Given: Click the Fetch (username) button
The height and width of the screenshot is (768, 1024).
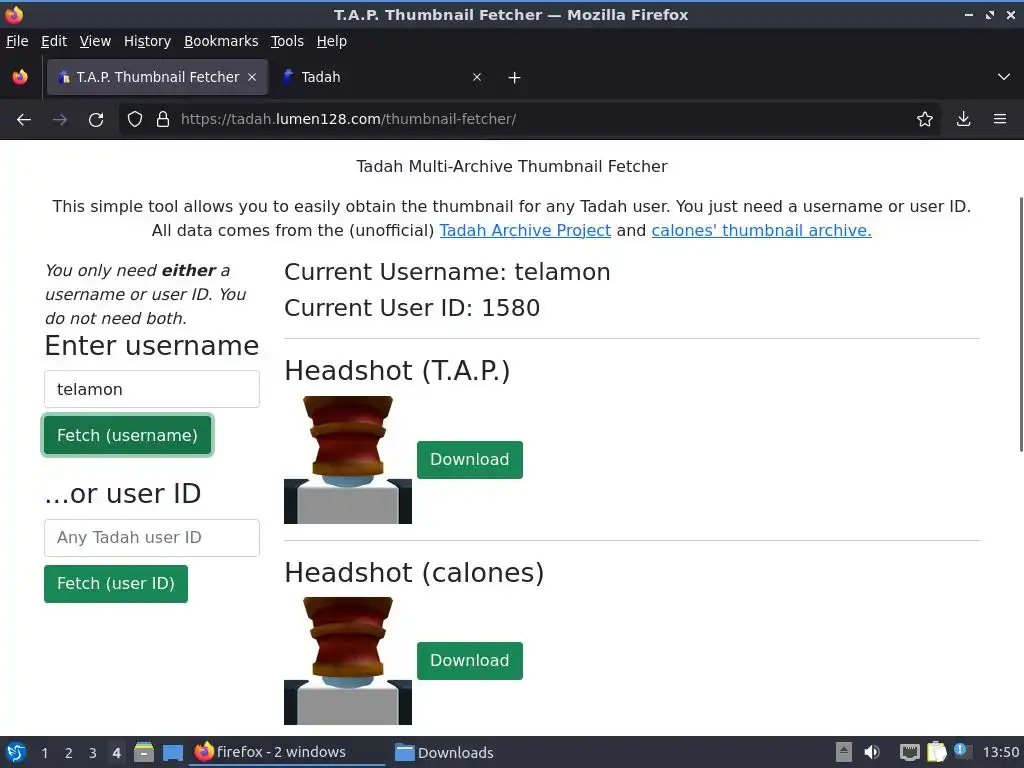Looking at the screenshot, I should pos(127,436).
